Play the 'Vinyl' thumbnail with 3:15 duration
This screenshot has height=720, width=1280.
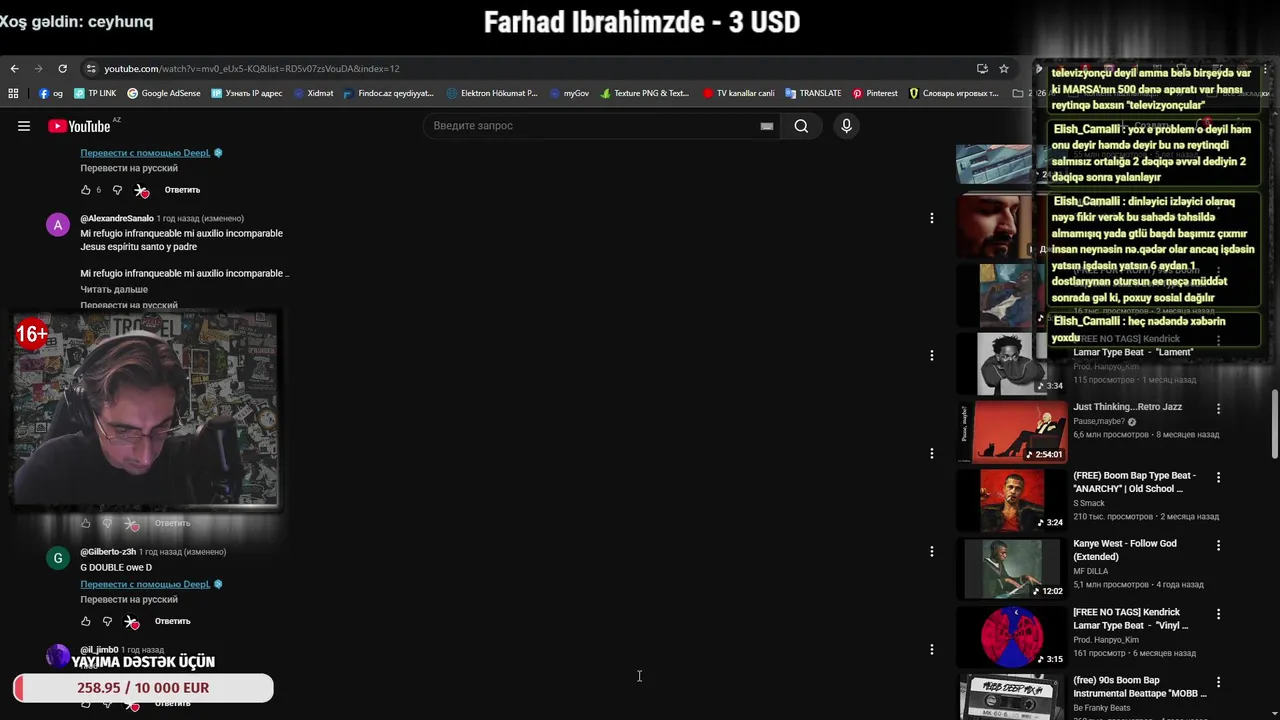click(1012, 636)
